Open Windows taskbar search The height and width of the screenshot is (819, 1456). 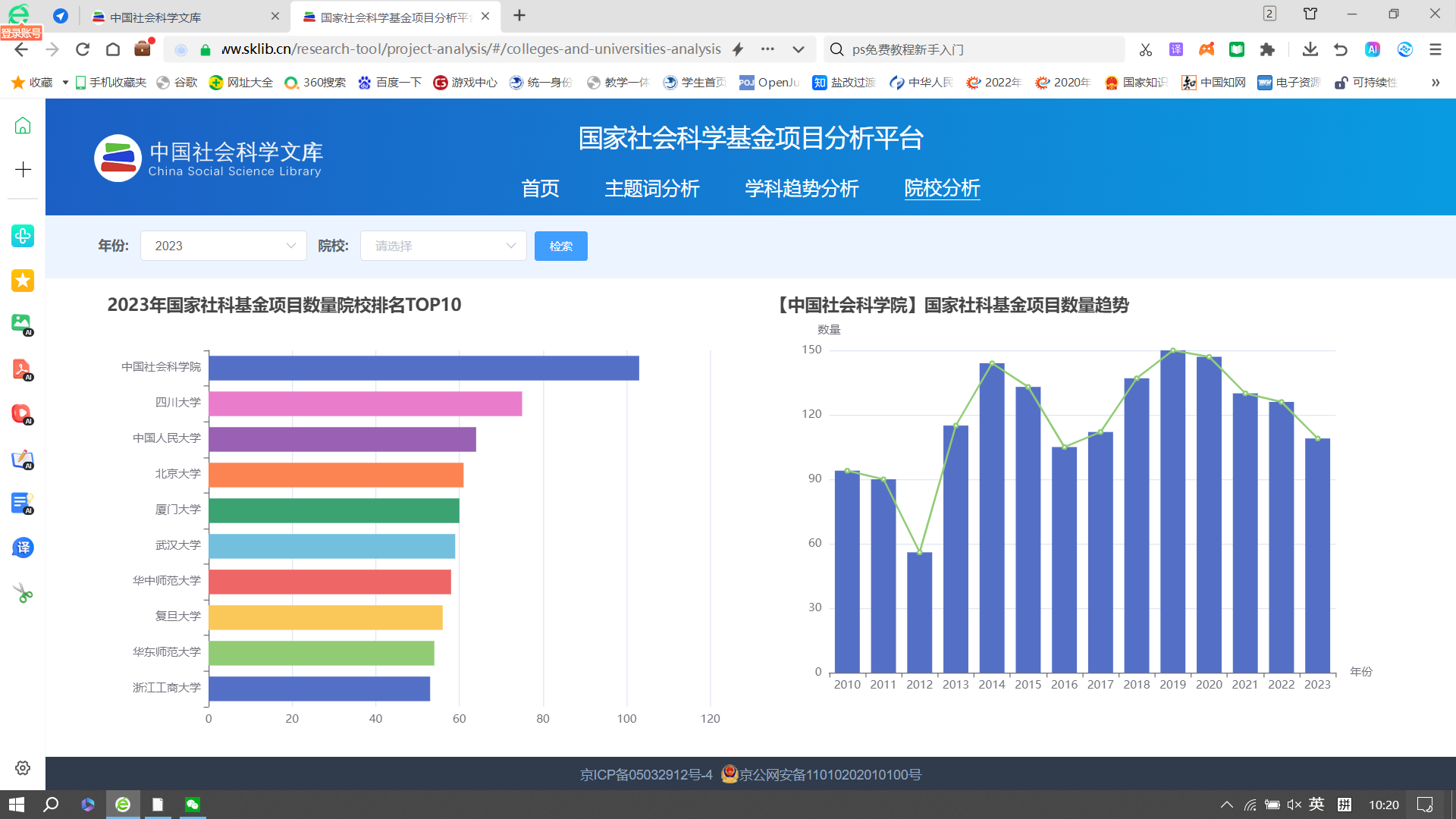(x=51, y=805)
